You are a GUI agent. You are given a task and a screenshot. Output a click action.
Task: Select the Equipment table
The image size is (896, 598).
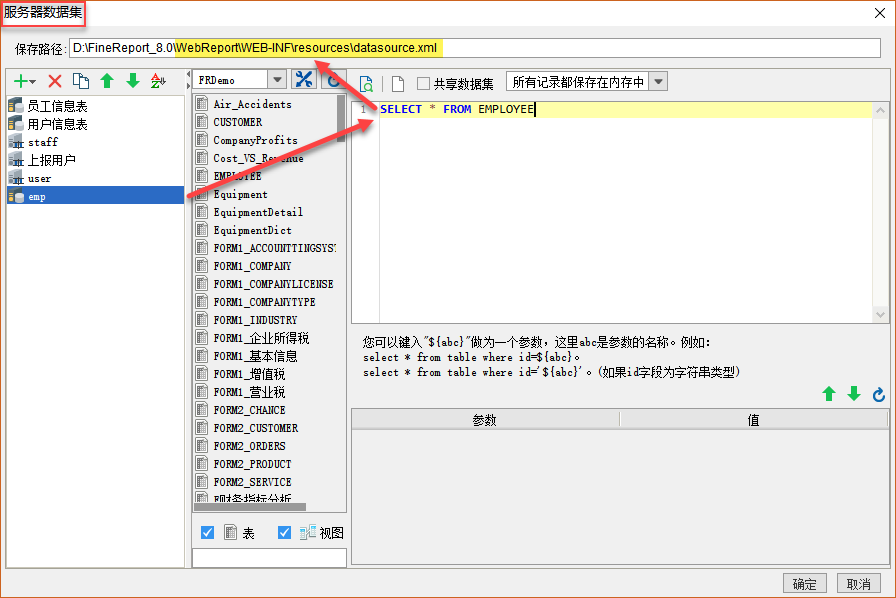pyautogui.click(x=241, y=194)
